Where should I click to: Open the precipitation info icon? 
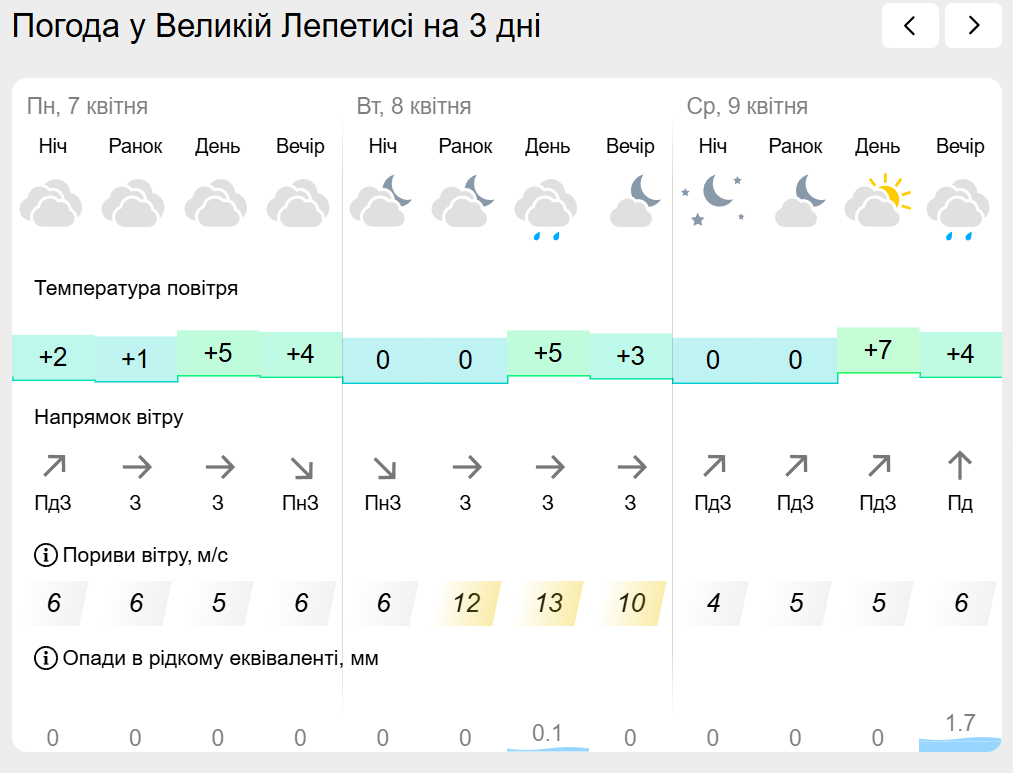tap(45, 658)
